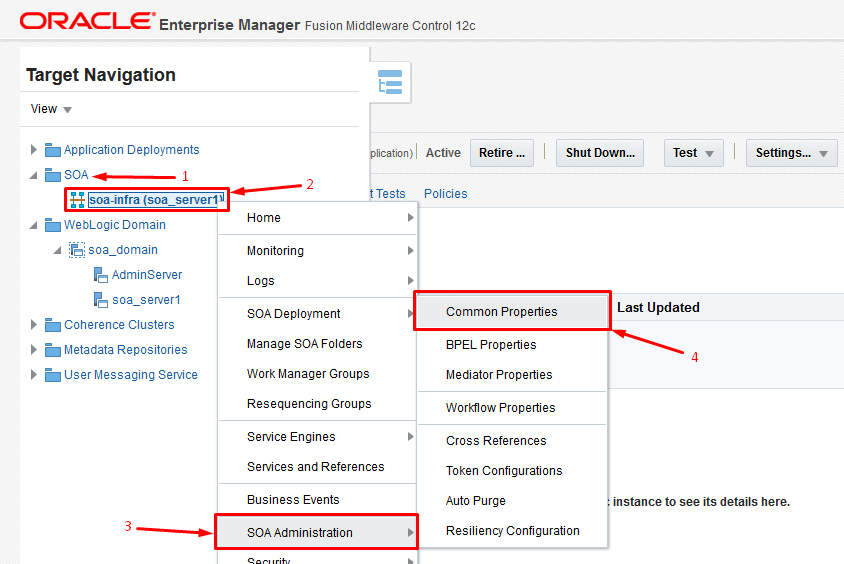Select Services and References
Viewport: 844px width, 564px height.
tap(318, 467)
